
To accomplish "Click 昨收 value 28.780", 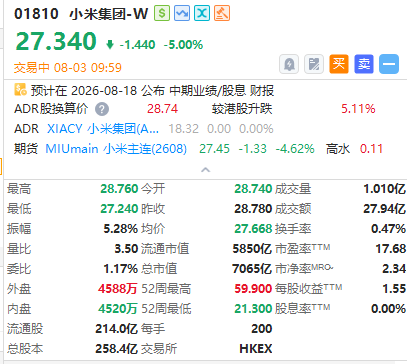I will coord(253,209).
